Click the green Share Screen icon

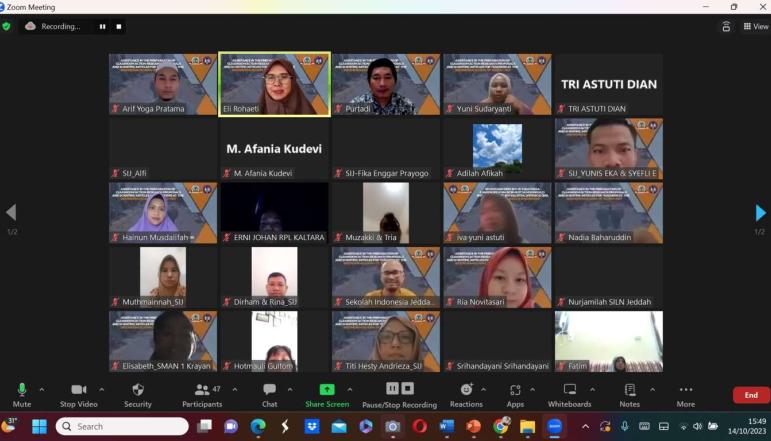[x=327, y=389]
